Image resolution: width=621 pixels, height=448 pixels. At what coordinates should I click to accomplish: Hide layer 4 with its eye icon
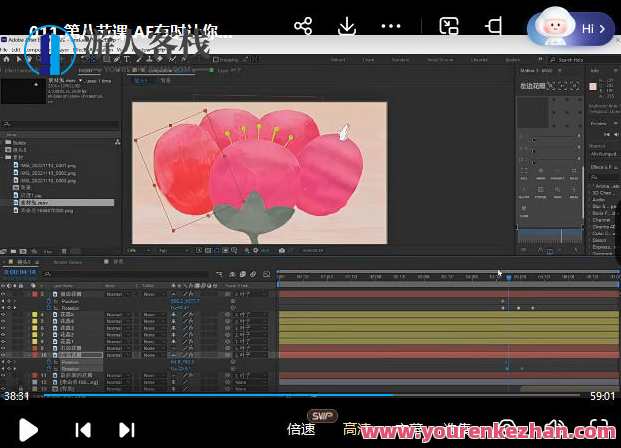pos(3,315)
